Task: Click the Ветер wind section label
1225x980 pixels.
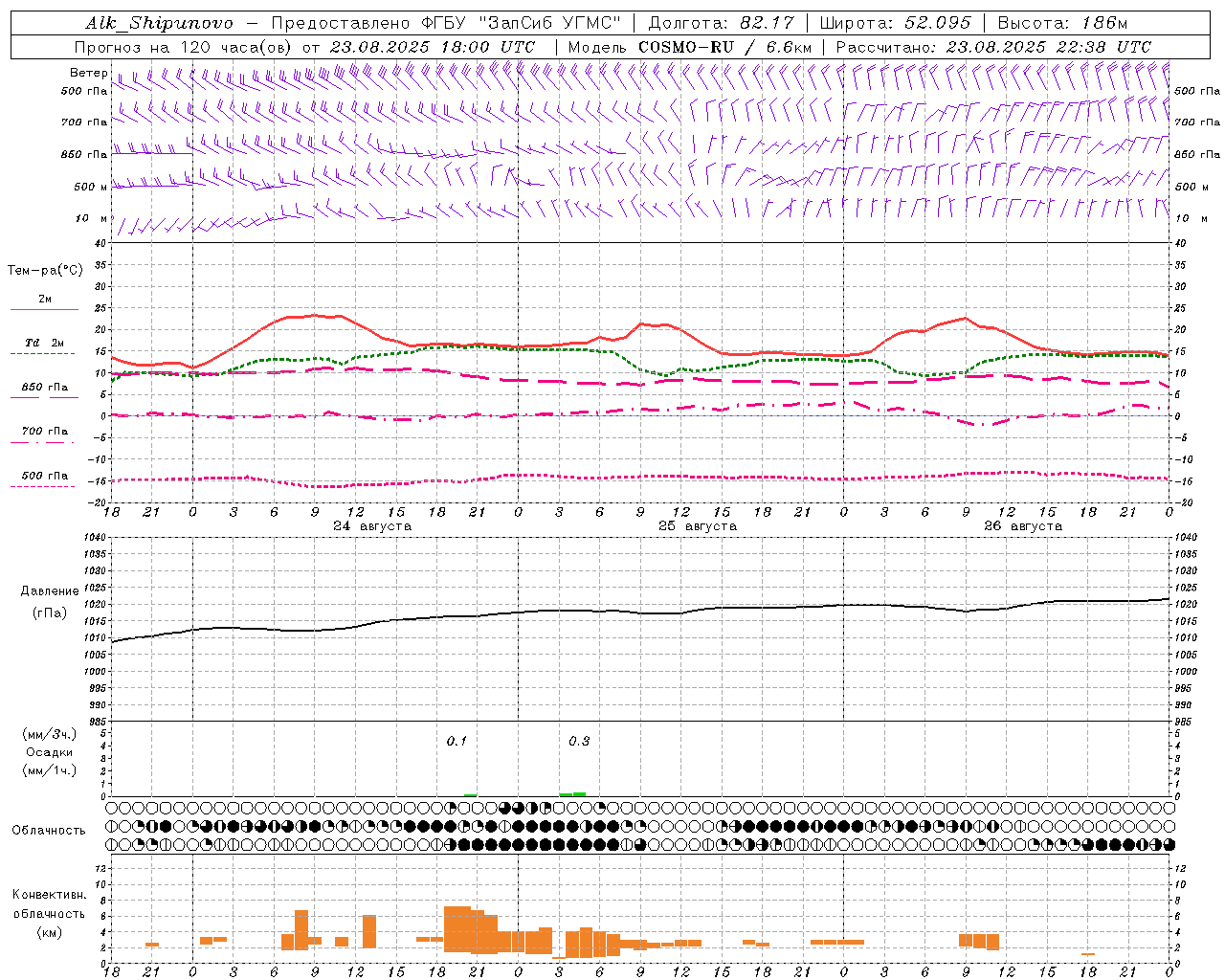Action: [88, 73]
